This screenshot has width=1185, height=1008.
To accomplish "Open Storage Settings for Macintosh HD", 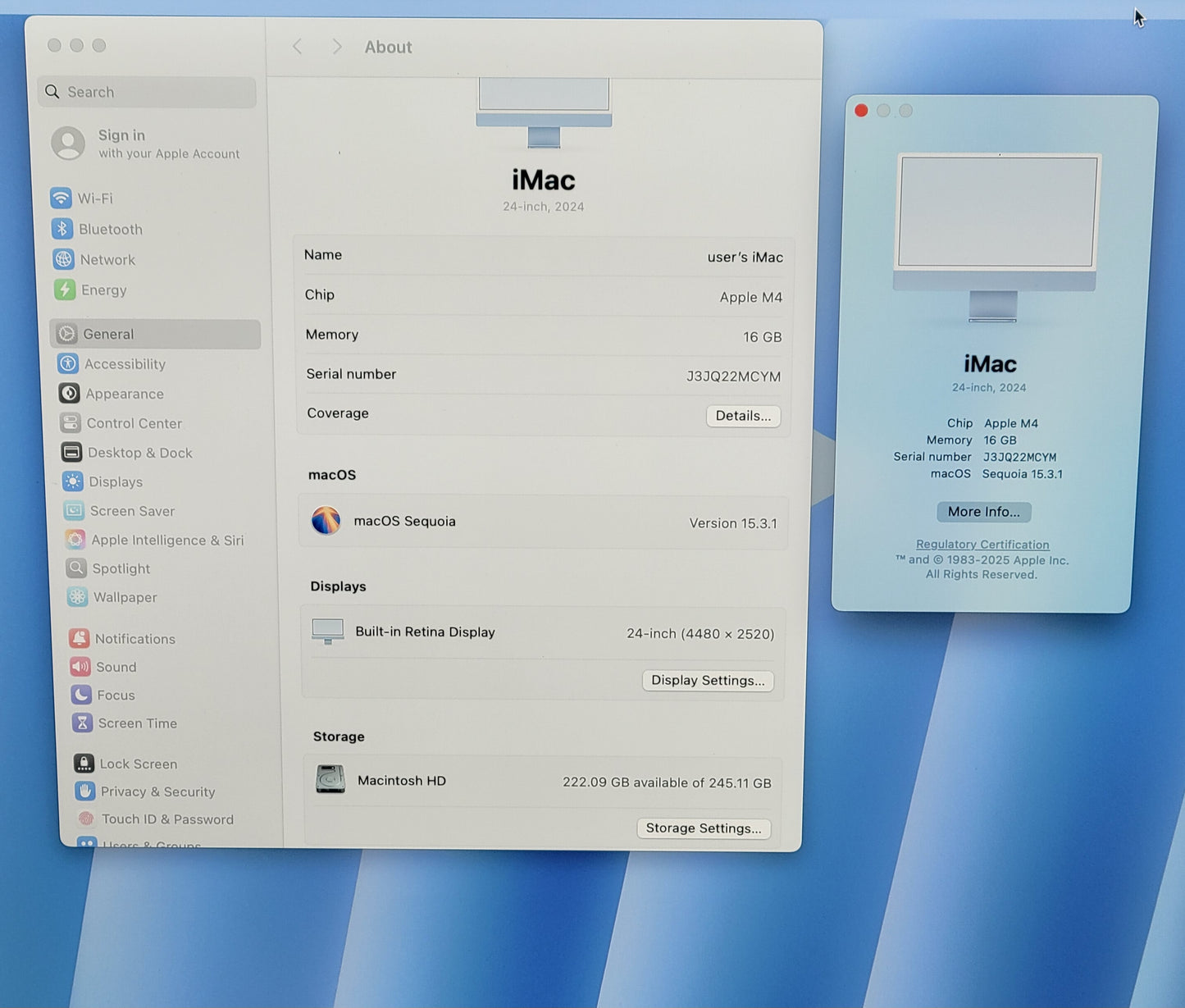I will point(703,828).
